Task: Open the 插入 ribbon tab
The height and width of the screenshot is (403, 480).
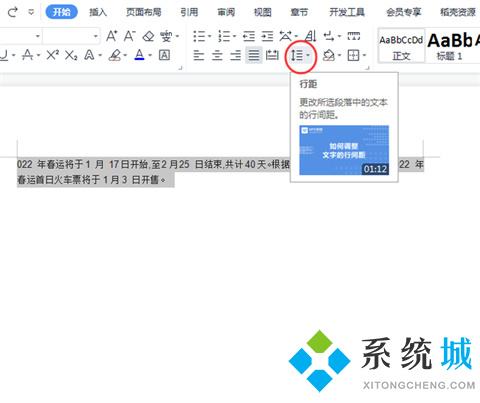Action: (x=98, y=12)
